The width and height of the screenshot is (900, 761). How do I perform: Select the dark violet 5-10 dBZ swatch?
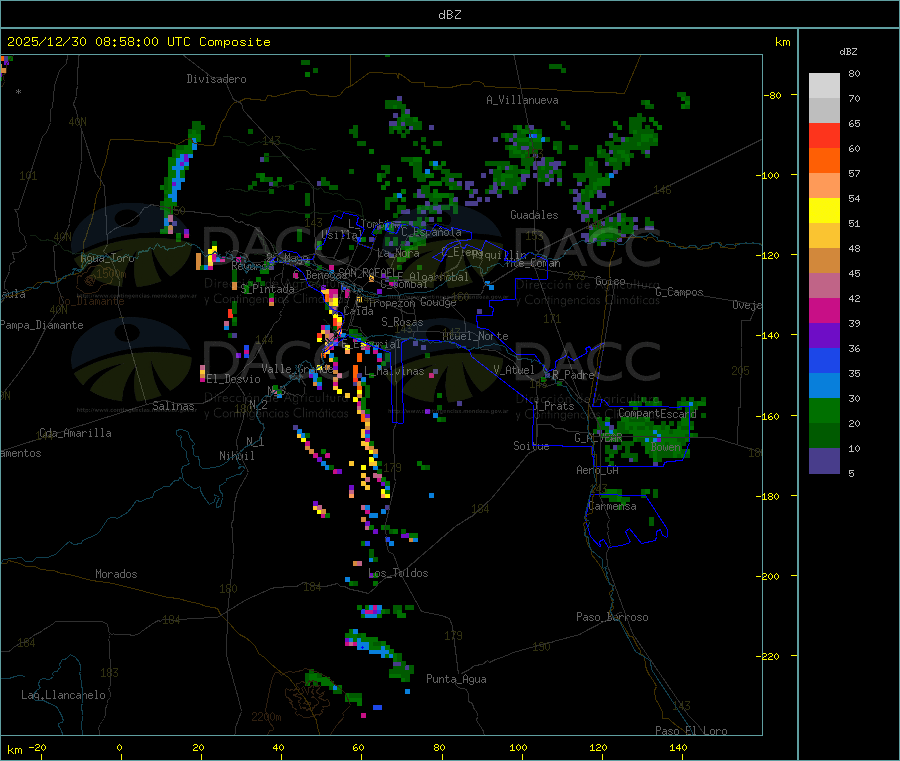click(824, 461)
